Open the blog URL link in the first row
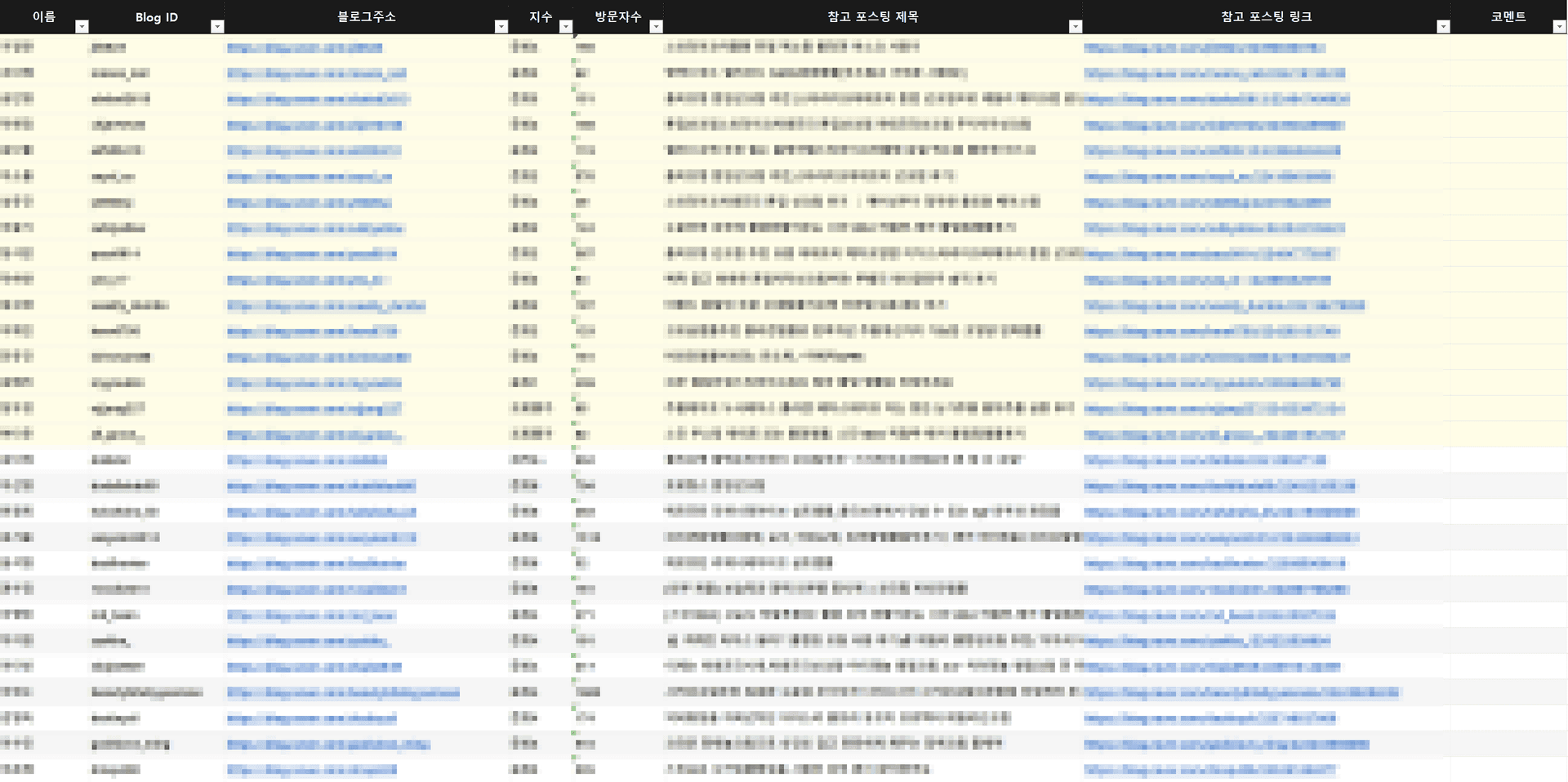Viewport: 1568px width, 782px height. (304, 48)
